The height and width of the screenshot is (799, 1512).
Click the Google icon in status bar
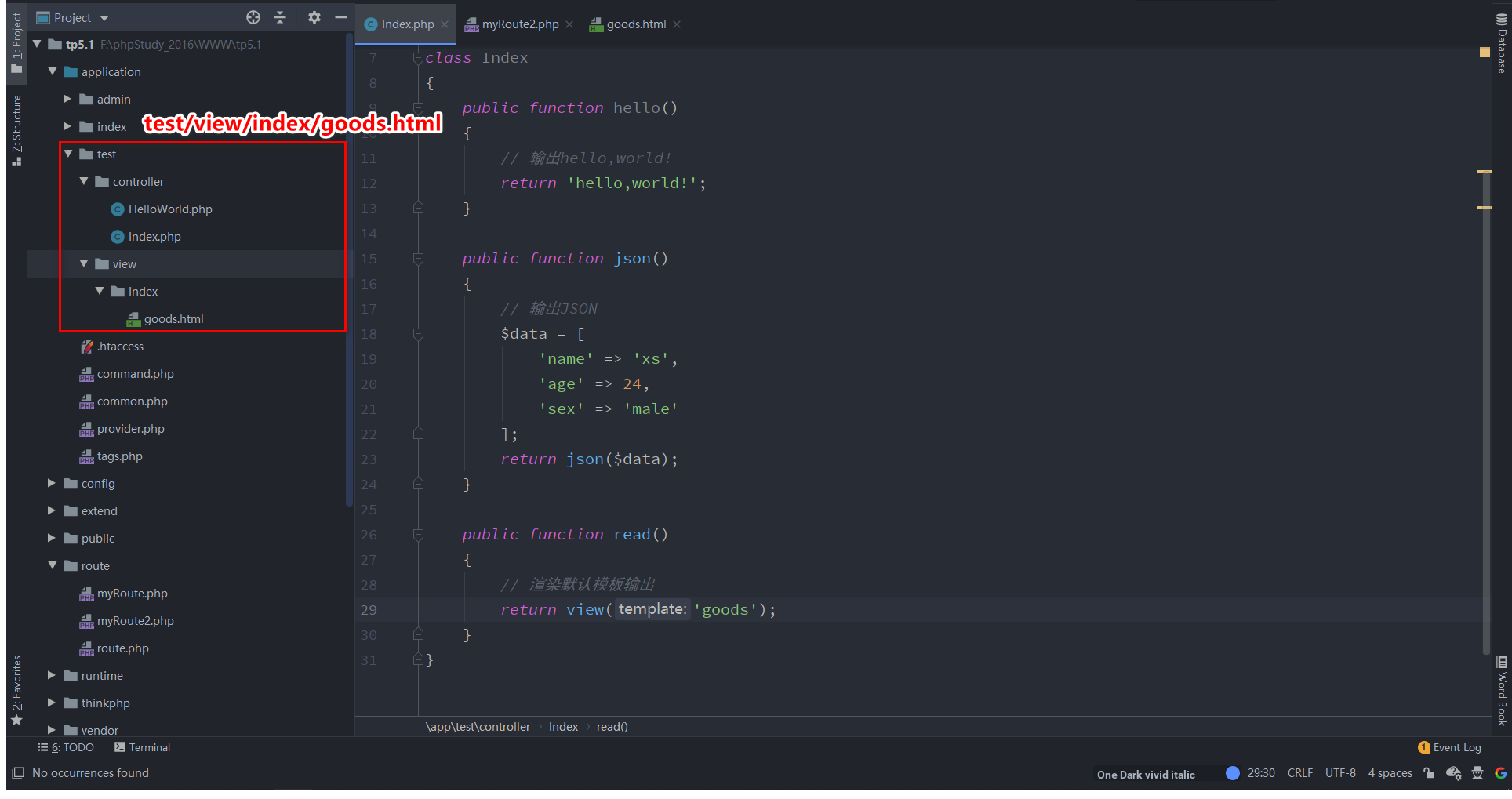tap(1500, 773)
